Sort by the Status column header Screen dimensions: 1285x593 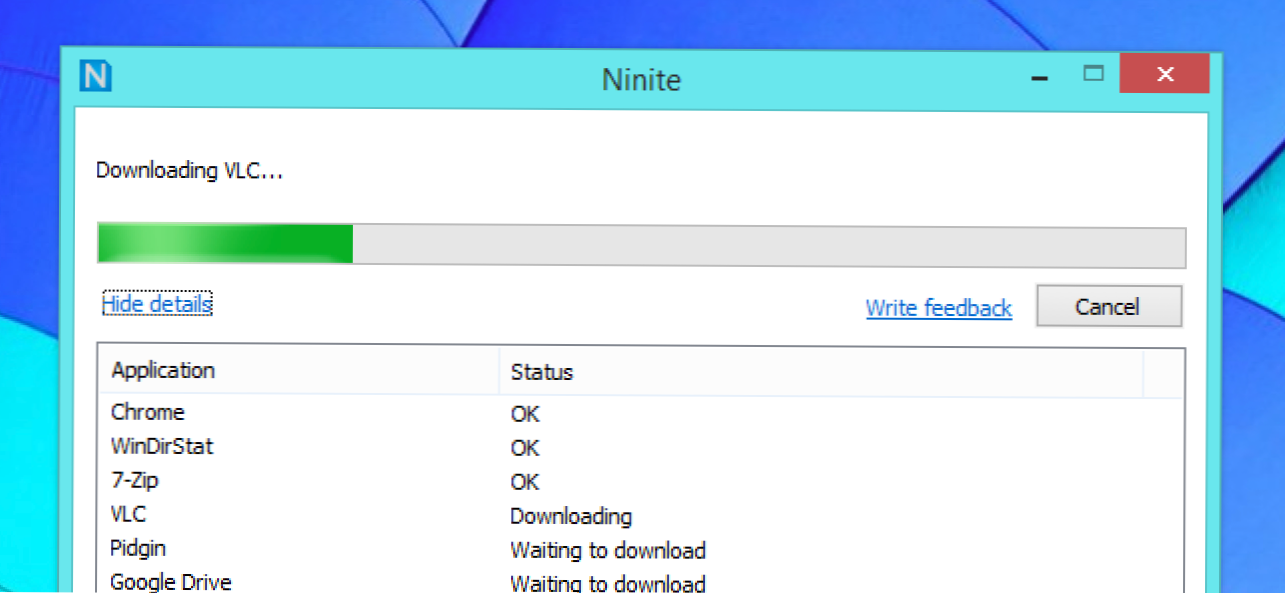[541, 373]
